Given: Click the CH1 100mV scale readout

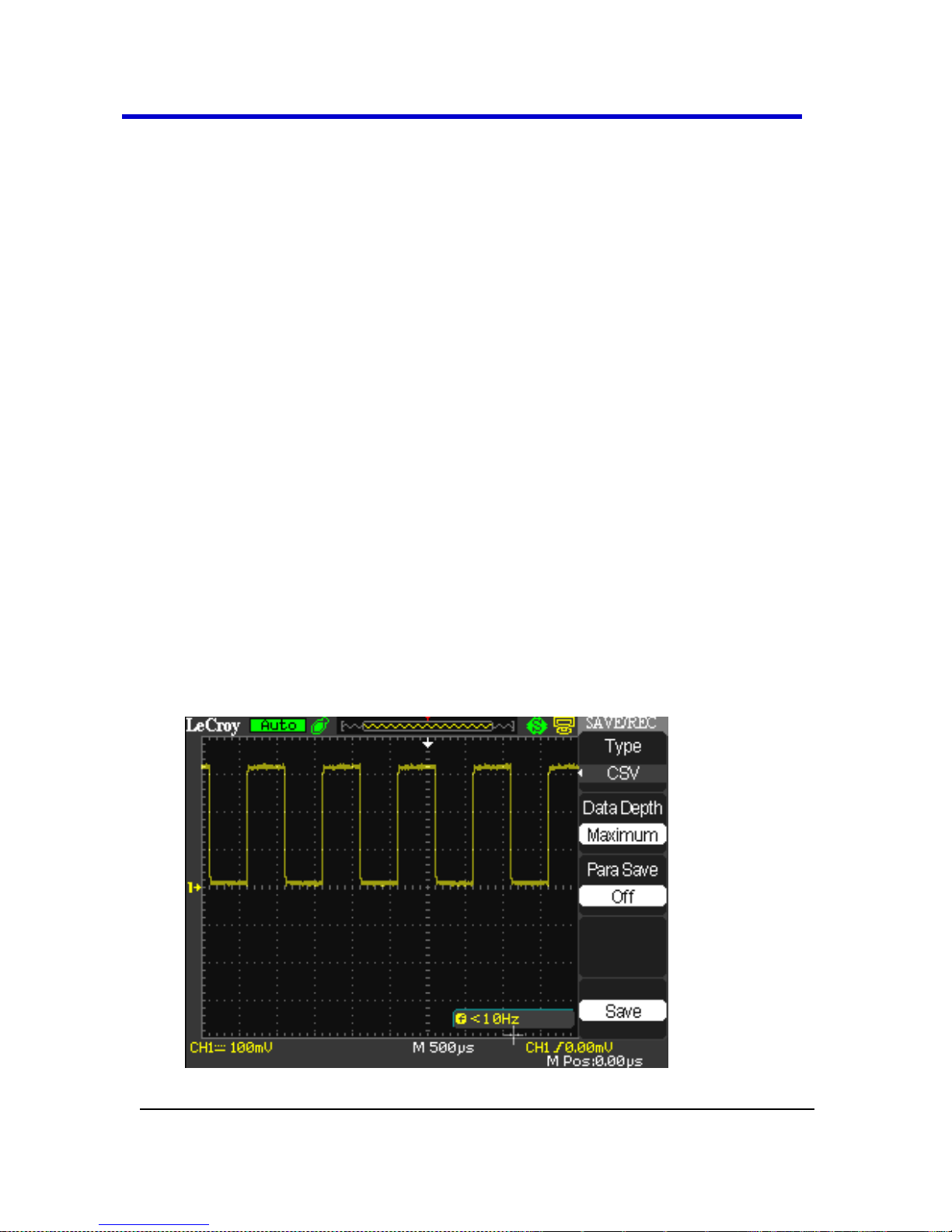Looking at the screenshot, I should [x=231, y=1048].
